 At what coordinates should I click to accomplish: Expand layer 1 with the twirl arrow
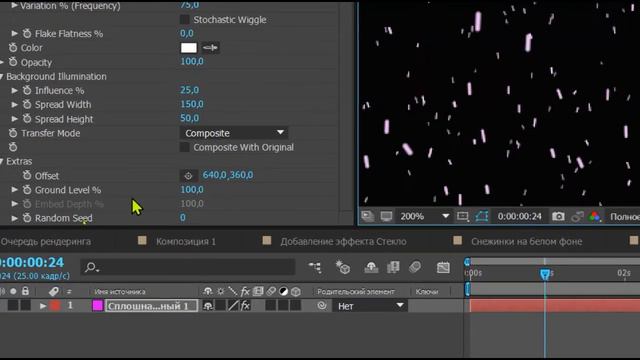click(x=42, y=306)
